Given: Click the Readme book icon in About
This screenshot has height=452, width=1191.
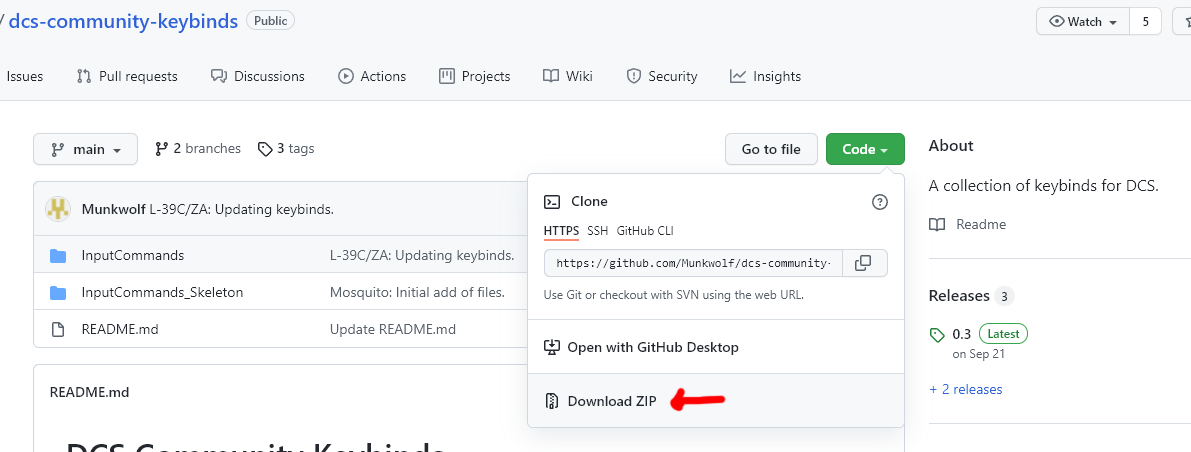Looking at the screenshot, I should tap(937, 224).
